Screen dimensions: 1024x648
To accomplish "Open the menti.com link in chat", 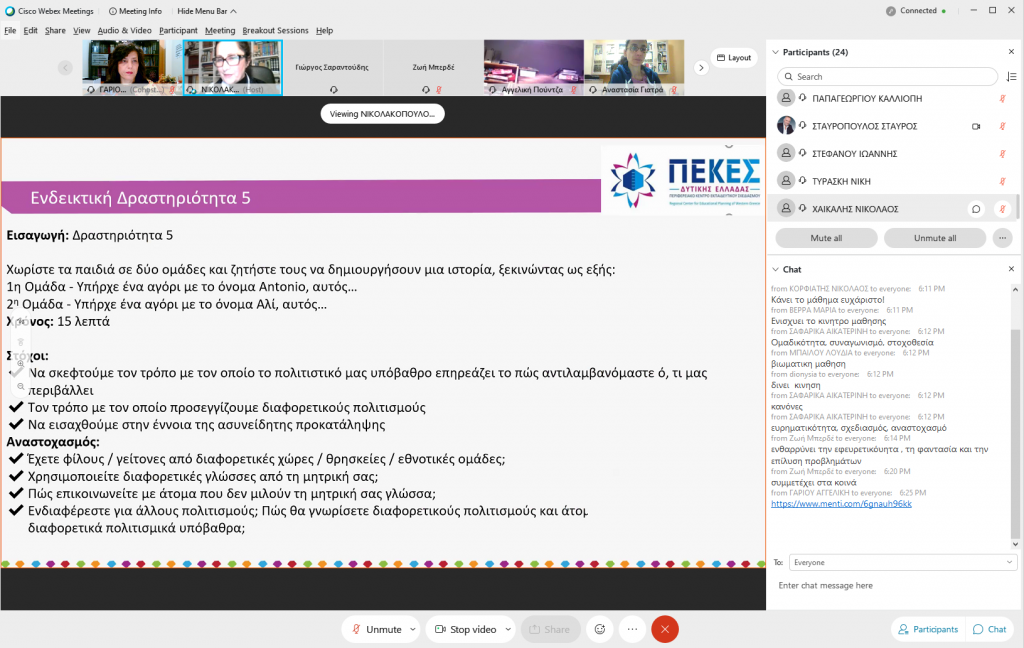I will [x=841, y=504].
